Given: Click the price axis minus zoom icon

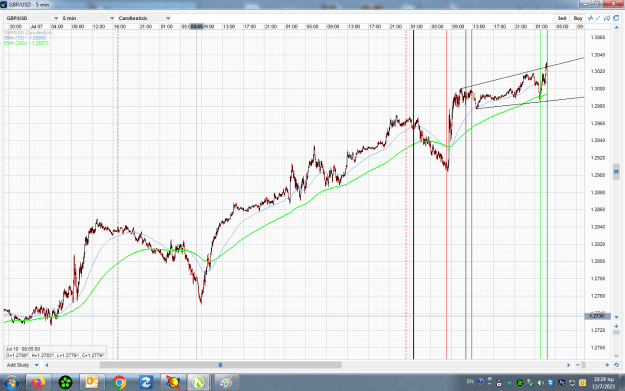Looking at the screenshot, I should click(616, 356).
